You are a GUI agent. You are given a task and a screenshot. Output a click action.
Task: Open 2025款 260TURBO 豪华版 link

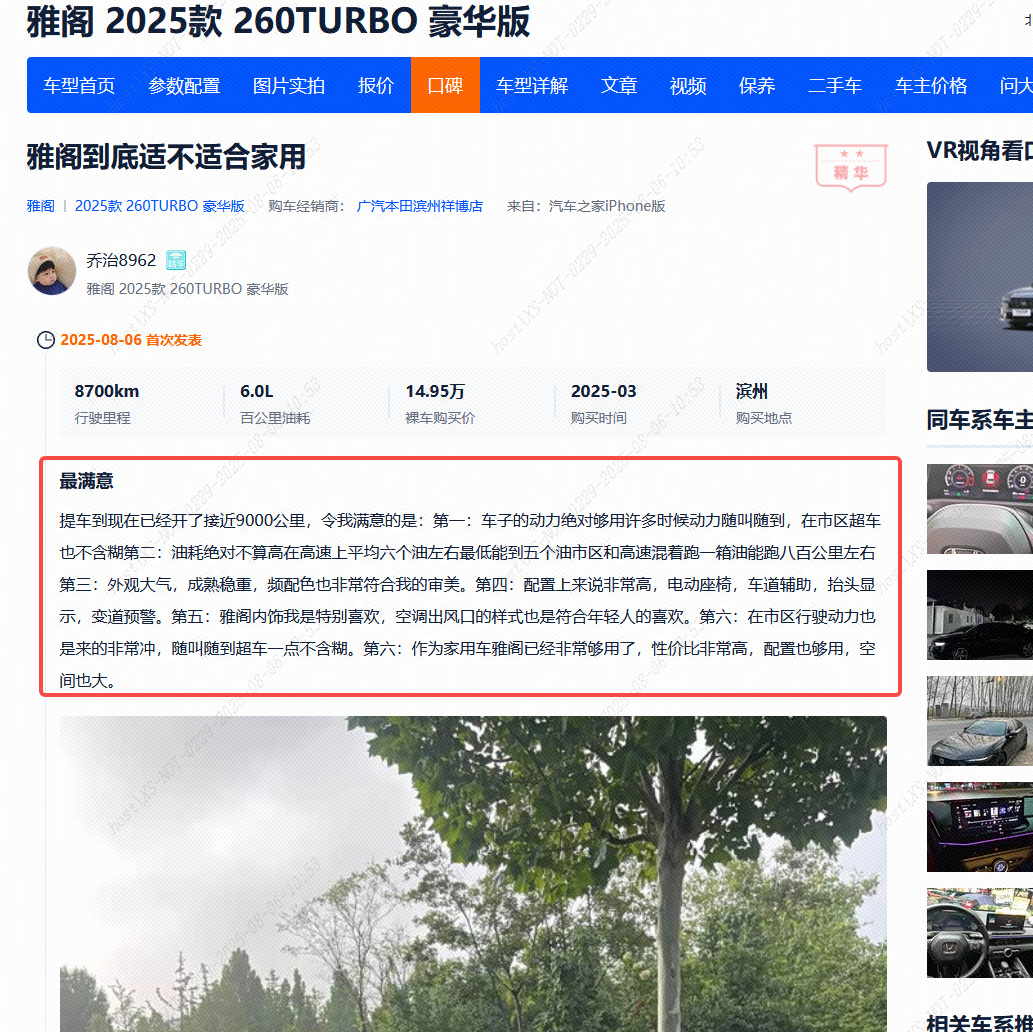tap(159, 206)
